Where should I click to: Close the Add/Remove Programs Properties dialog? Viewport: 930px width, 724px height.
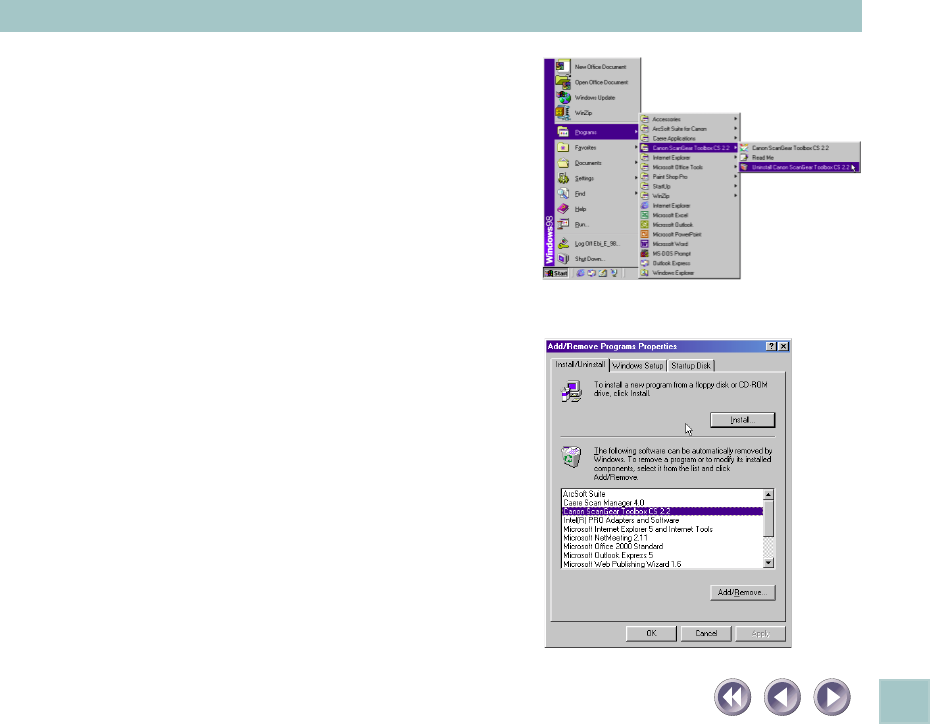coord(784,346)
